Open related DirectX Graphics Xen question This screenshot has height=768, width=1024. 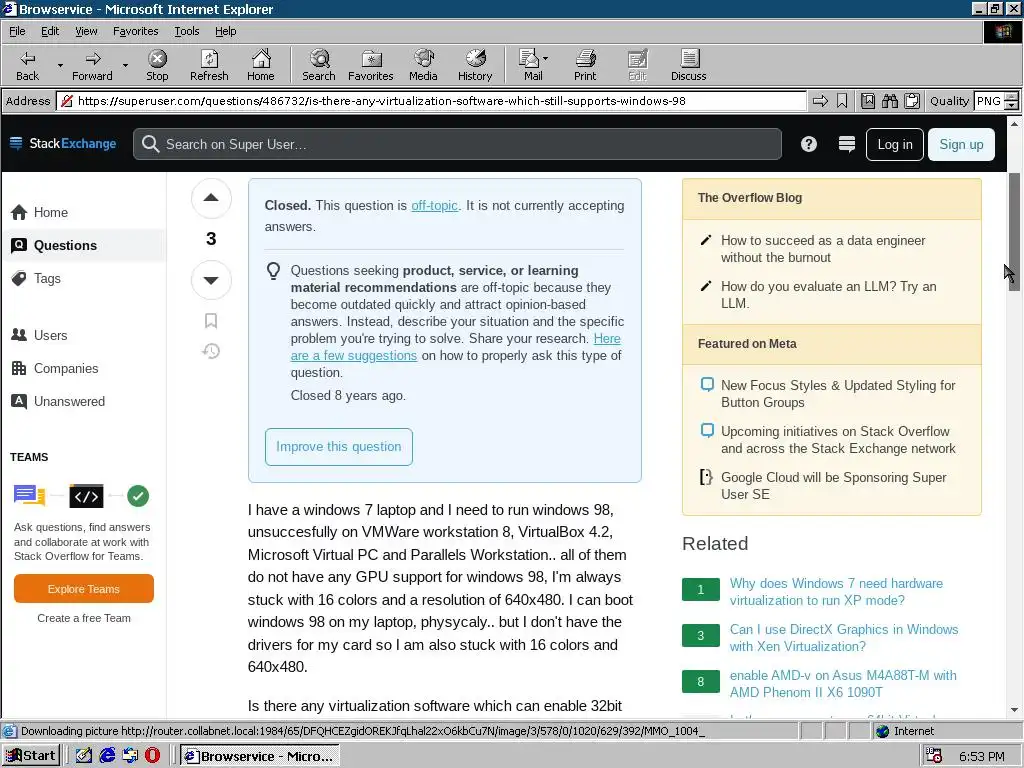click(844, 637)
